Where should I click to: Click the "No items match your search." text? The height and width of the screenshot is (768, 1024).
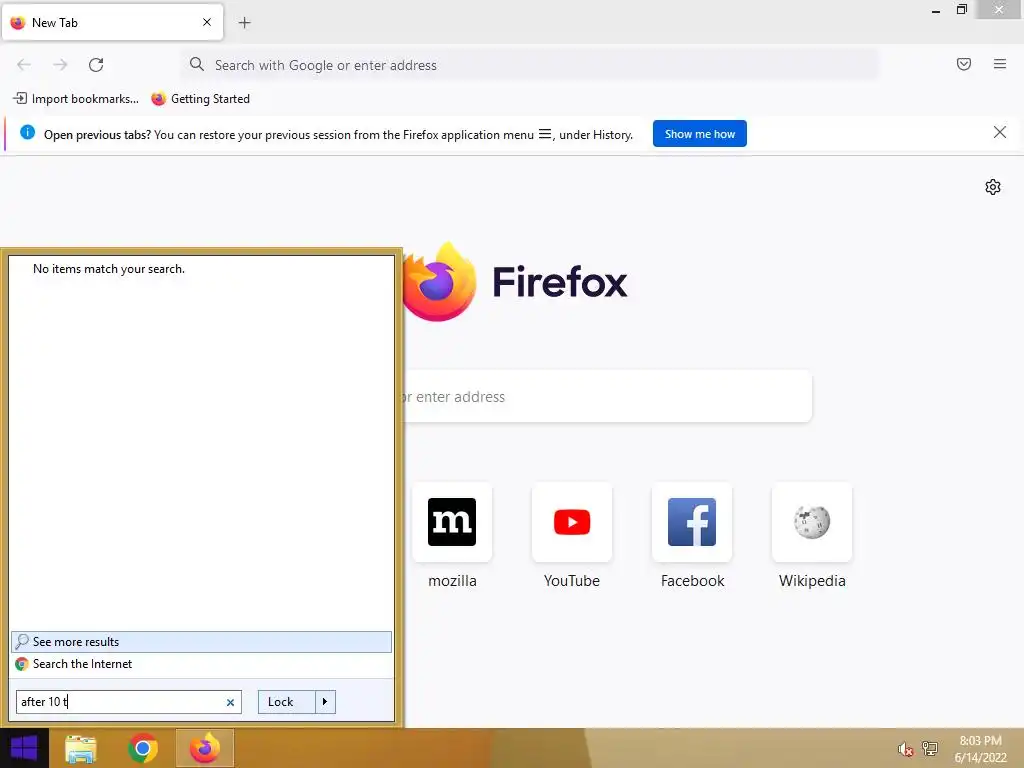[x=109, y=269]
